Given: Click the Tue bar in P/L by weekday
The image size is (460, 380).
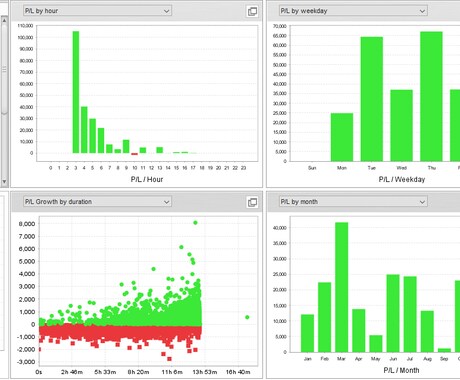Looking at the screenshot, I should [x=372, y=99].
